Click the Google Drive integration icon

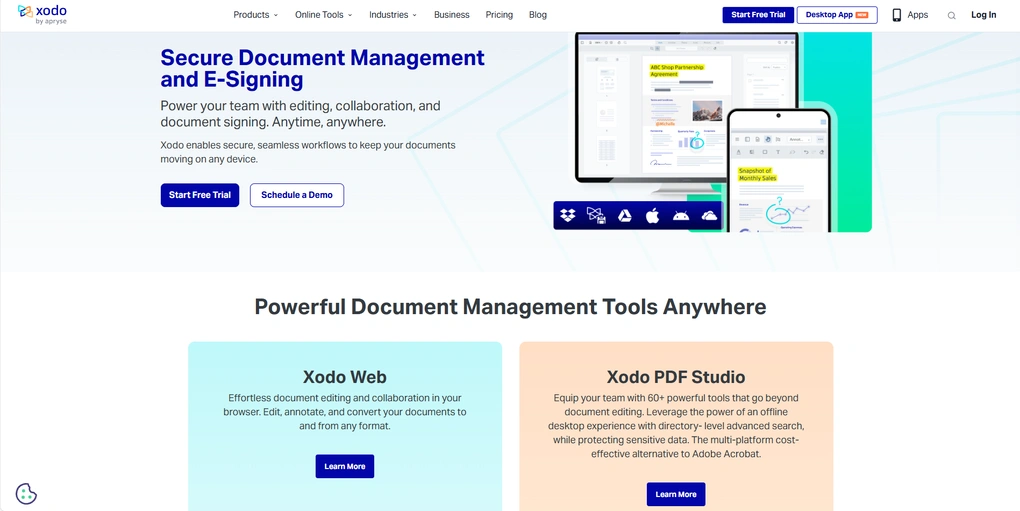(x=624, y=215)
